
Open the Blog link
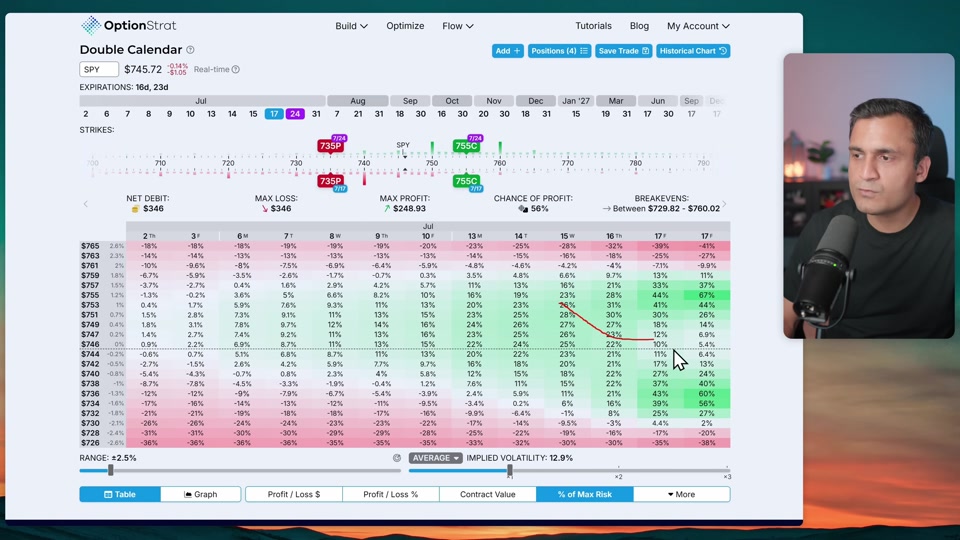coord(639,26)
